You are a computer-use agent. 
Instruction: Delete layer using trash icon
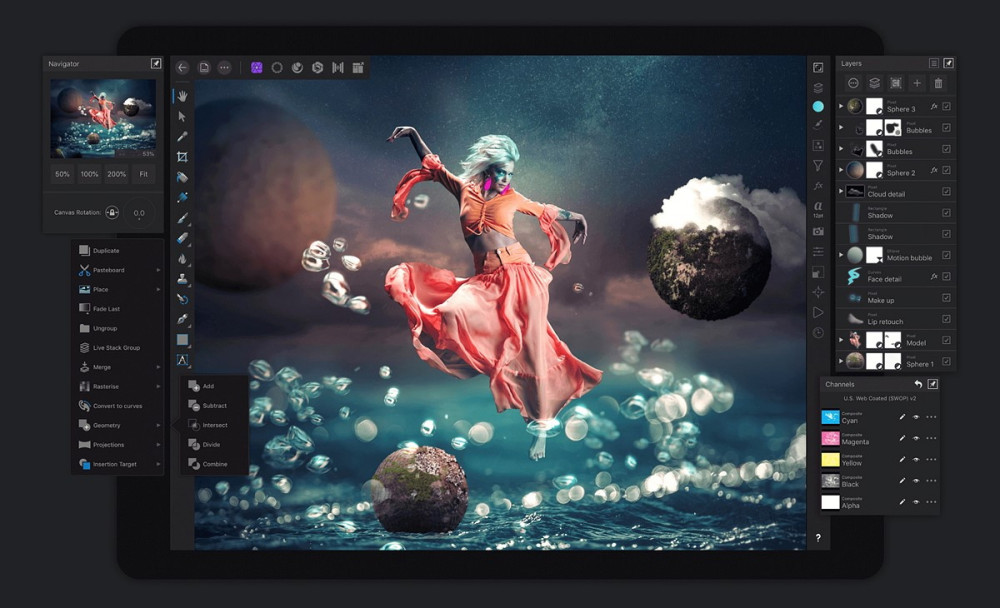point(938,83)
